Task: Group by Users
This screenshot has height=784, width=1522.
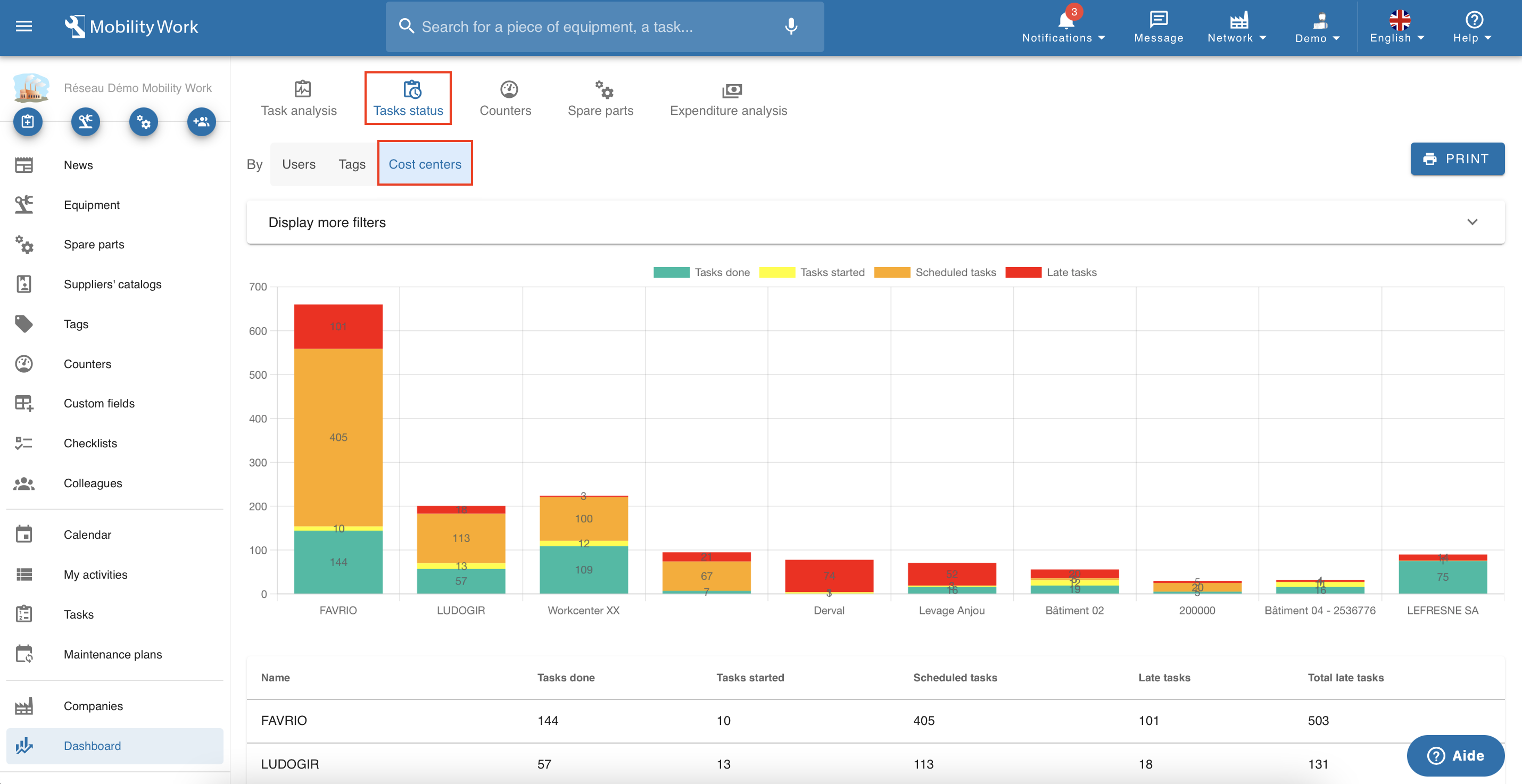Action: pos(299,164)
